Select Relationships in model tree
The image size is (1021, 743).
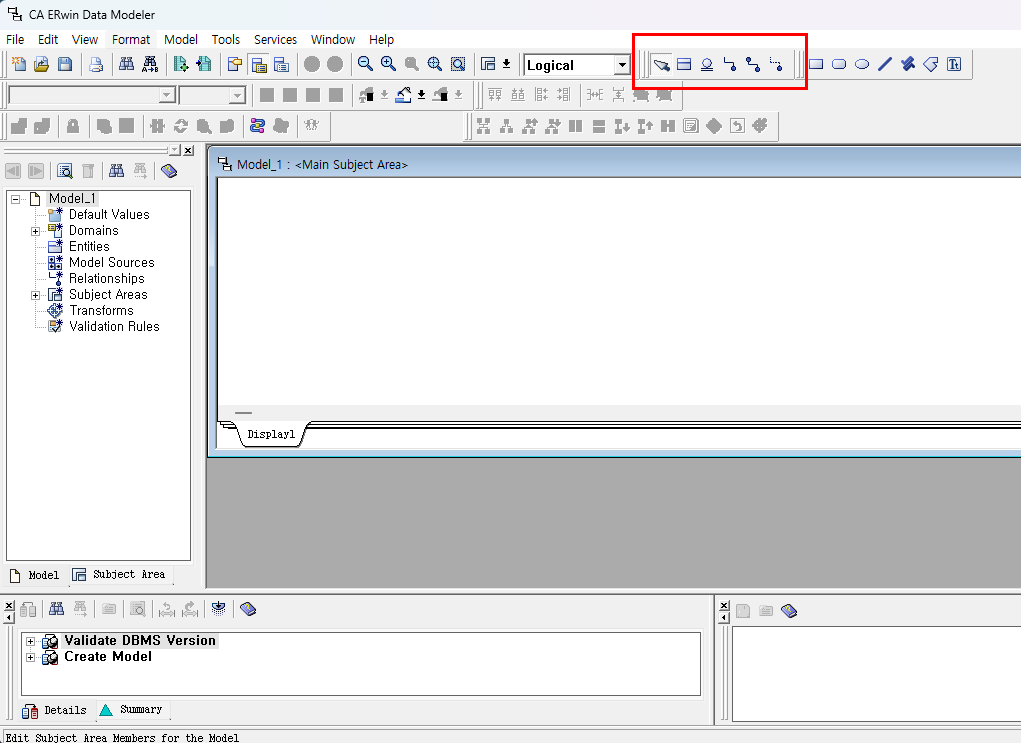point(107,279)
